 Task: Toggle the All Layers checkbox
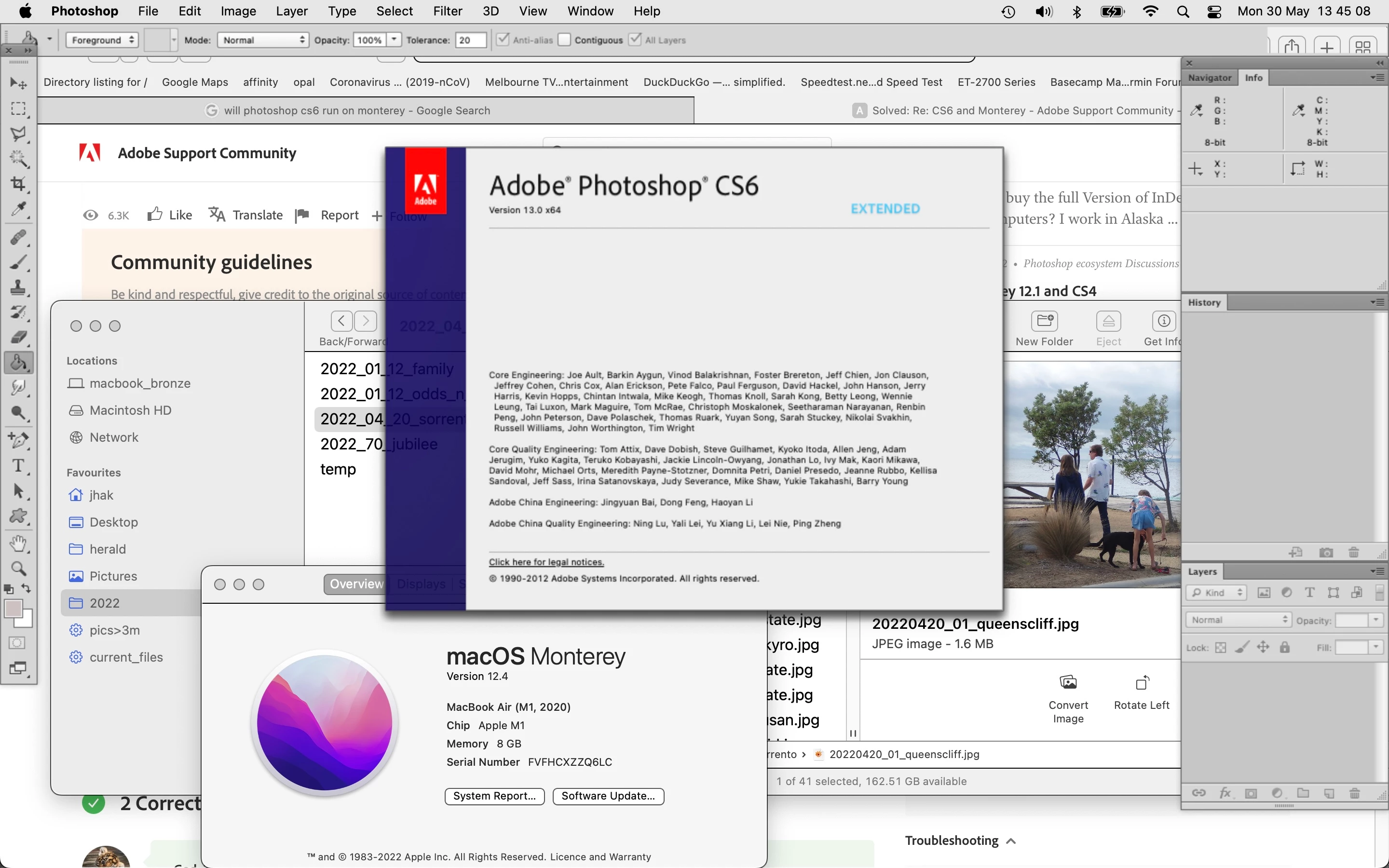pyautogui.click(x=635, y=40)
